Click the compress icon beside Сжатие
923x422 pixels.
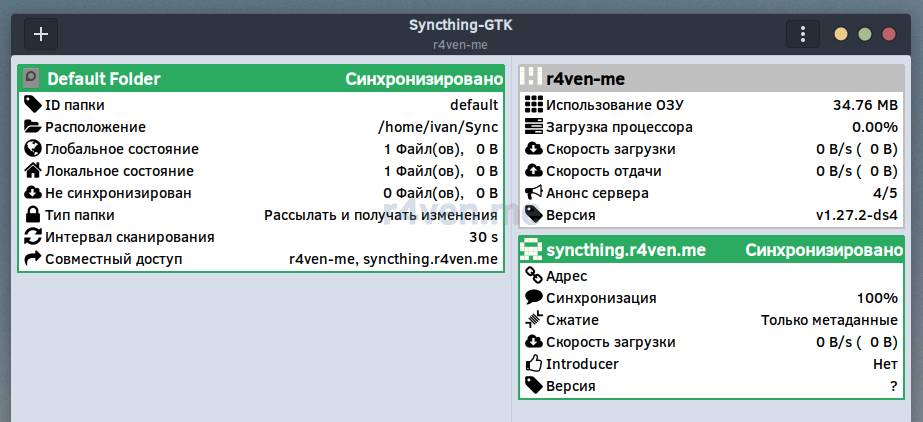pos(533,320)
